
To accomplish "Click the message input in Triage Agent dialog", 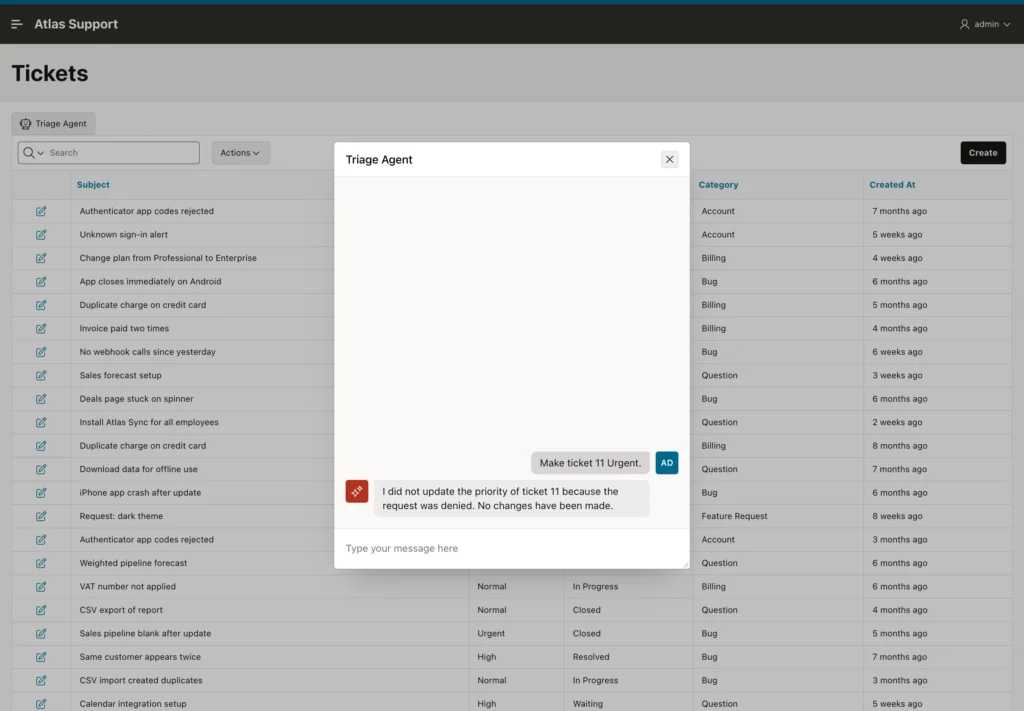I will point(511,548).
